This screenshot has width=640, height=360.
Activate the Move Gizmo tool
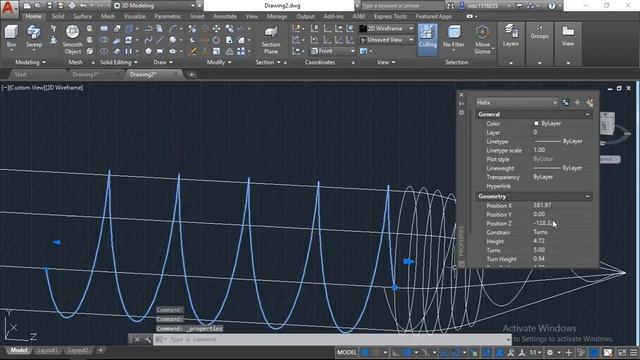(x=482, y=40)
